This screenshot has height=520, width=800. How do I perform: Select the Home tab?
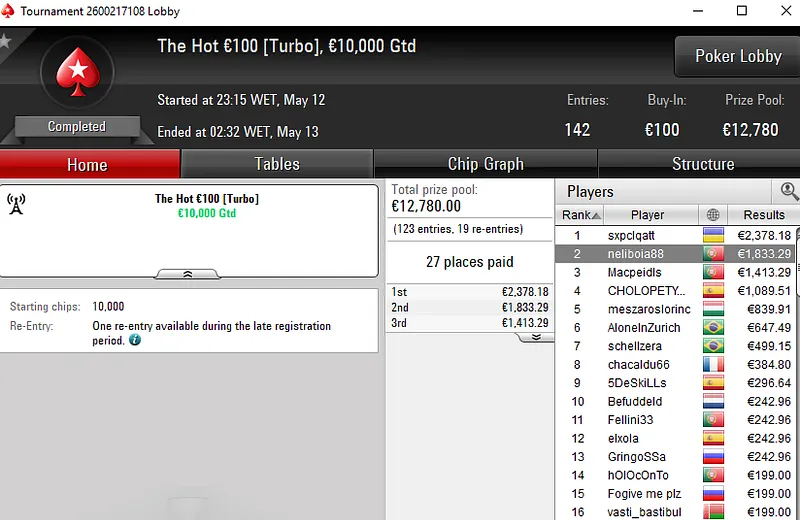point(87,164)
